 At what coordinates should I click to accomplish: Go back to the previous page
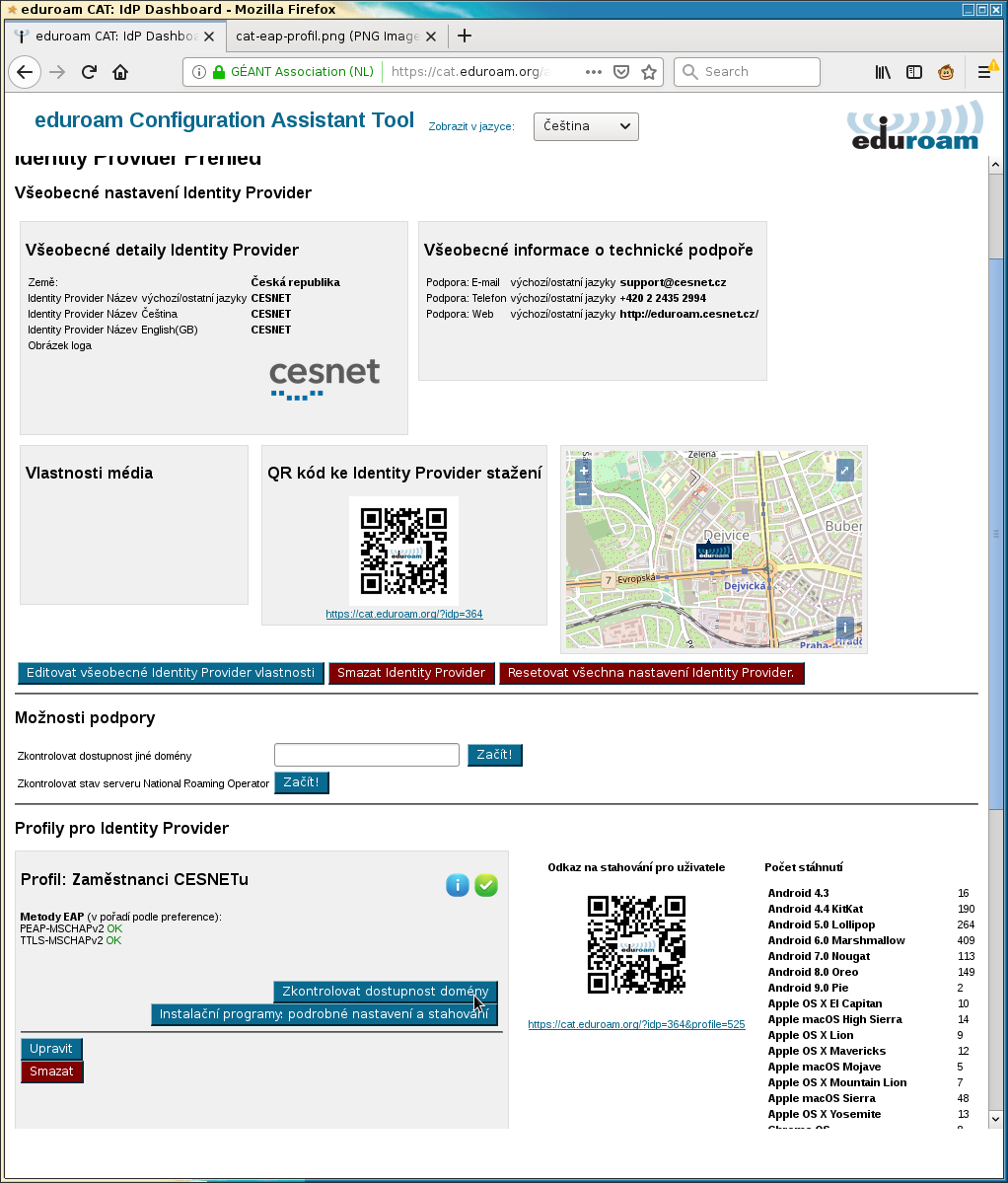click(25, 72)
